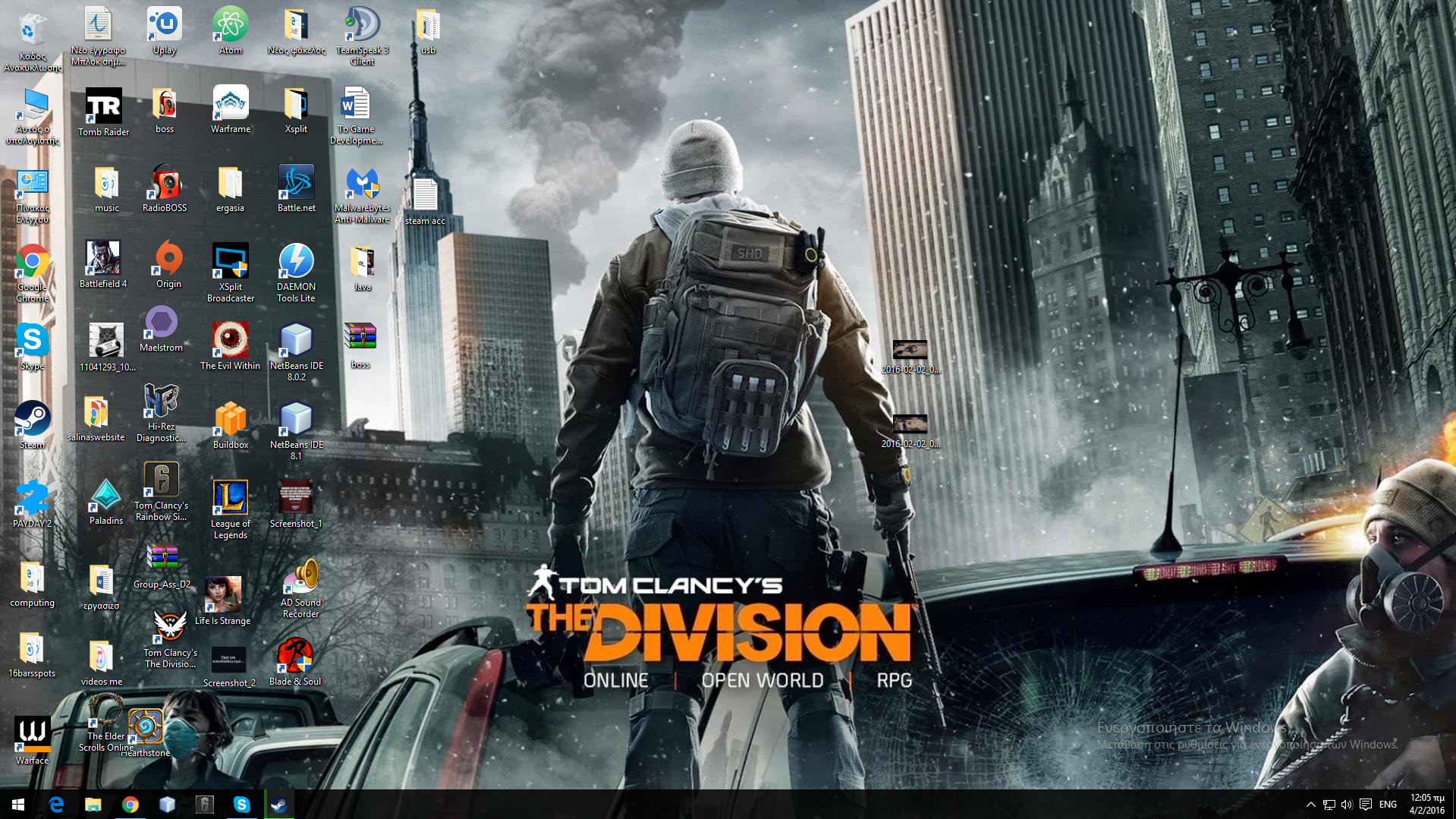Open Microsoft Edge from the taskbar

point(56,805)
